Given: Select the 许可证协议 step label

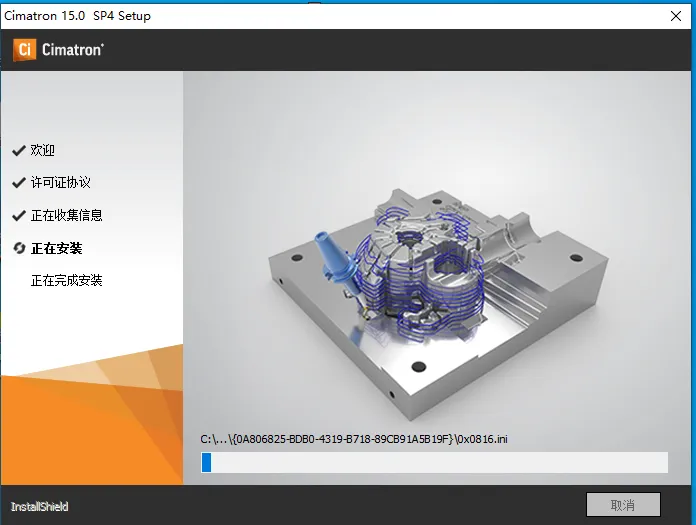Looking at the screenshot, I should (x=61, y=182).
